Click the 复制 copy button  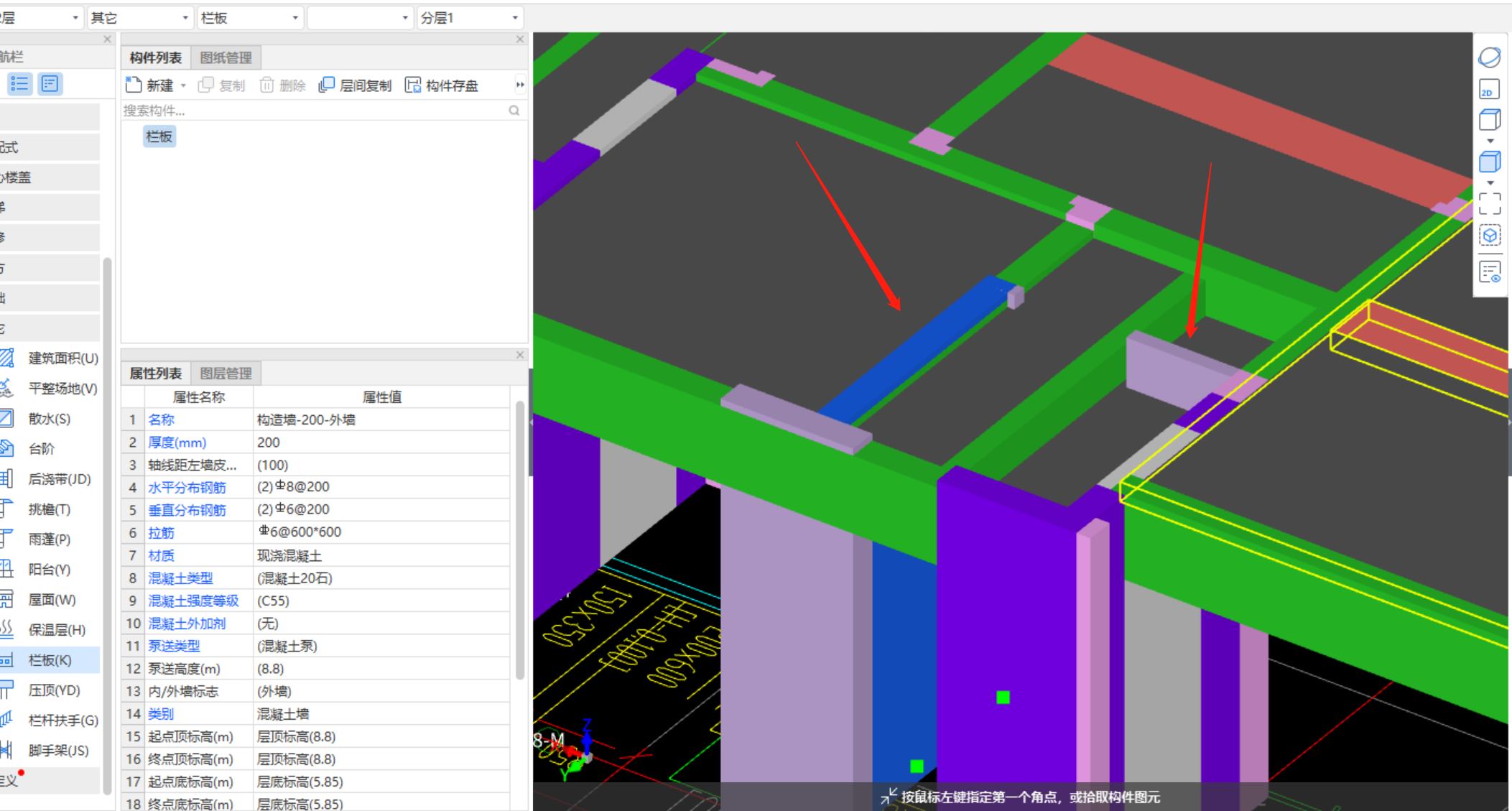click(222, 85)
